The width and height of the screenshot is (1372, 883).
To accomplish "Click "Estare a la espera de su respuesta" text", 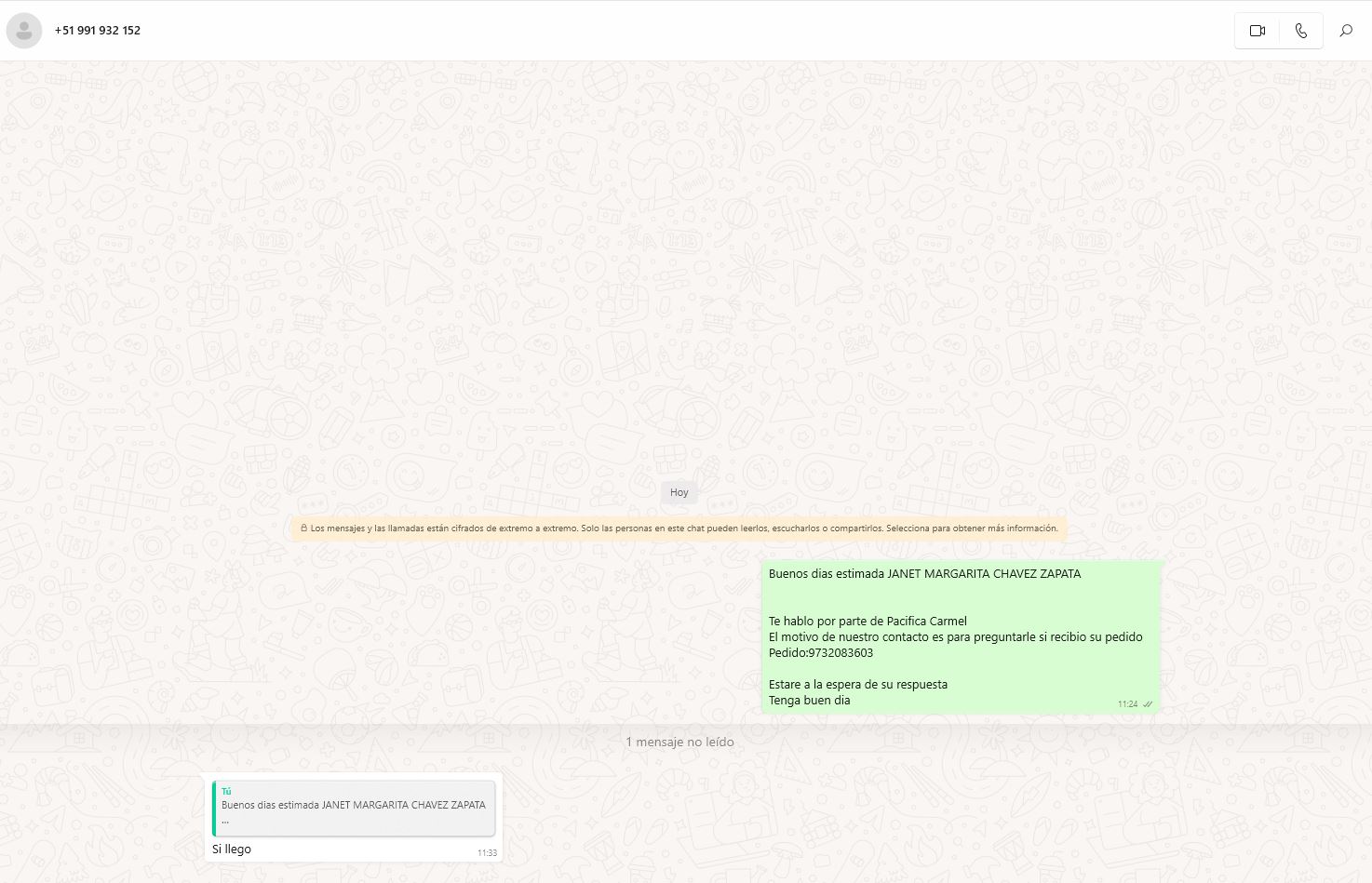I will click(857, 685).
